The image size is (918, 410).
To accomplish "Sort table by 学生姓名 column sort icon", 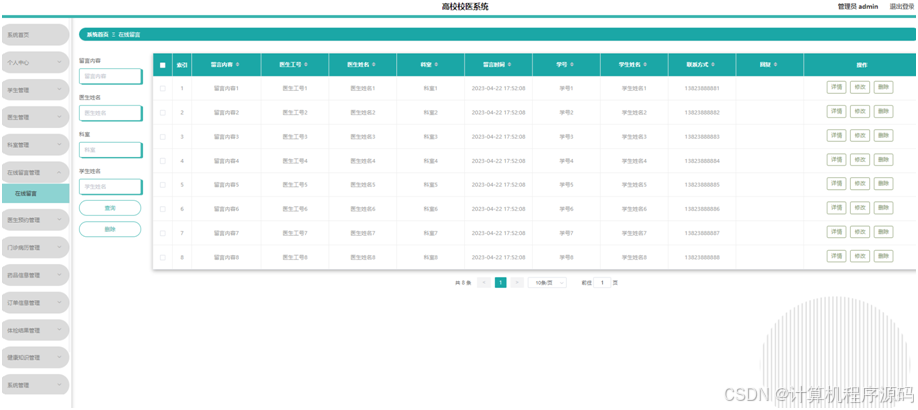I will (x=645, y=65).
